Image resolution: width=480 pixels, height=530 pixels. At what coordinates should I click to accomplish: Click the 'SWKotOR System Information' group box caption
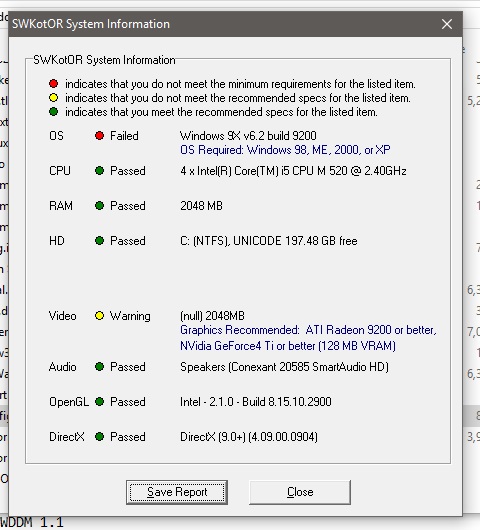[104, 60]
